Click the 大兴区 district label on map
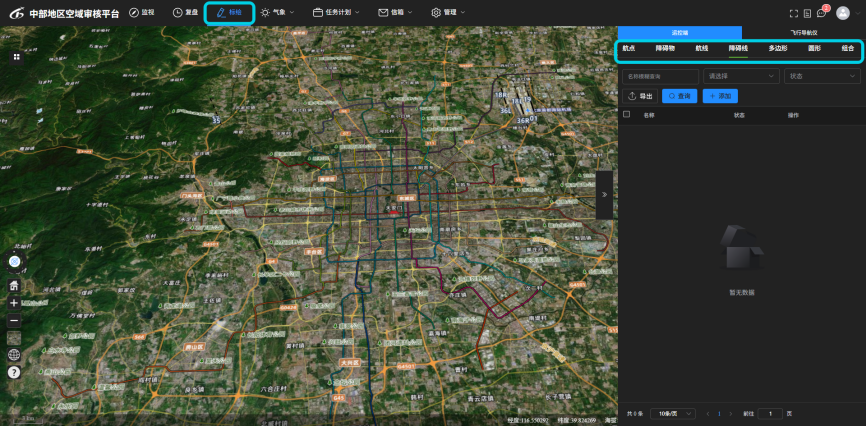The height and width of the screenshot is (426, 866). tap(350, 363)
